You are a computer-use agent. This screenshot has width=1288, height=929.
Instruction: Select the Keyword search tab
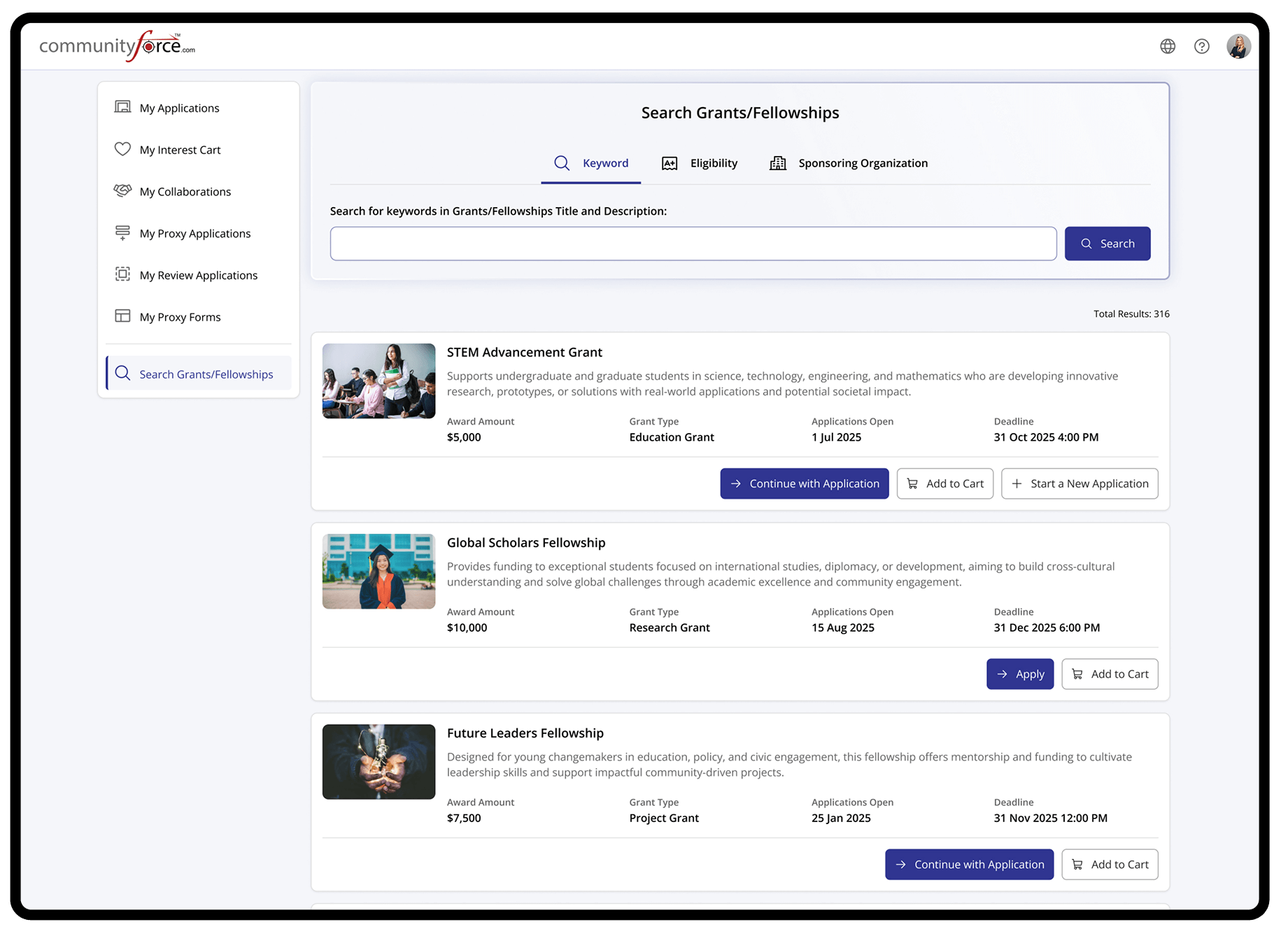pyautogui.click(x=591, y=163)
